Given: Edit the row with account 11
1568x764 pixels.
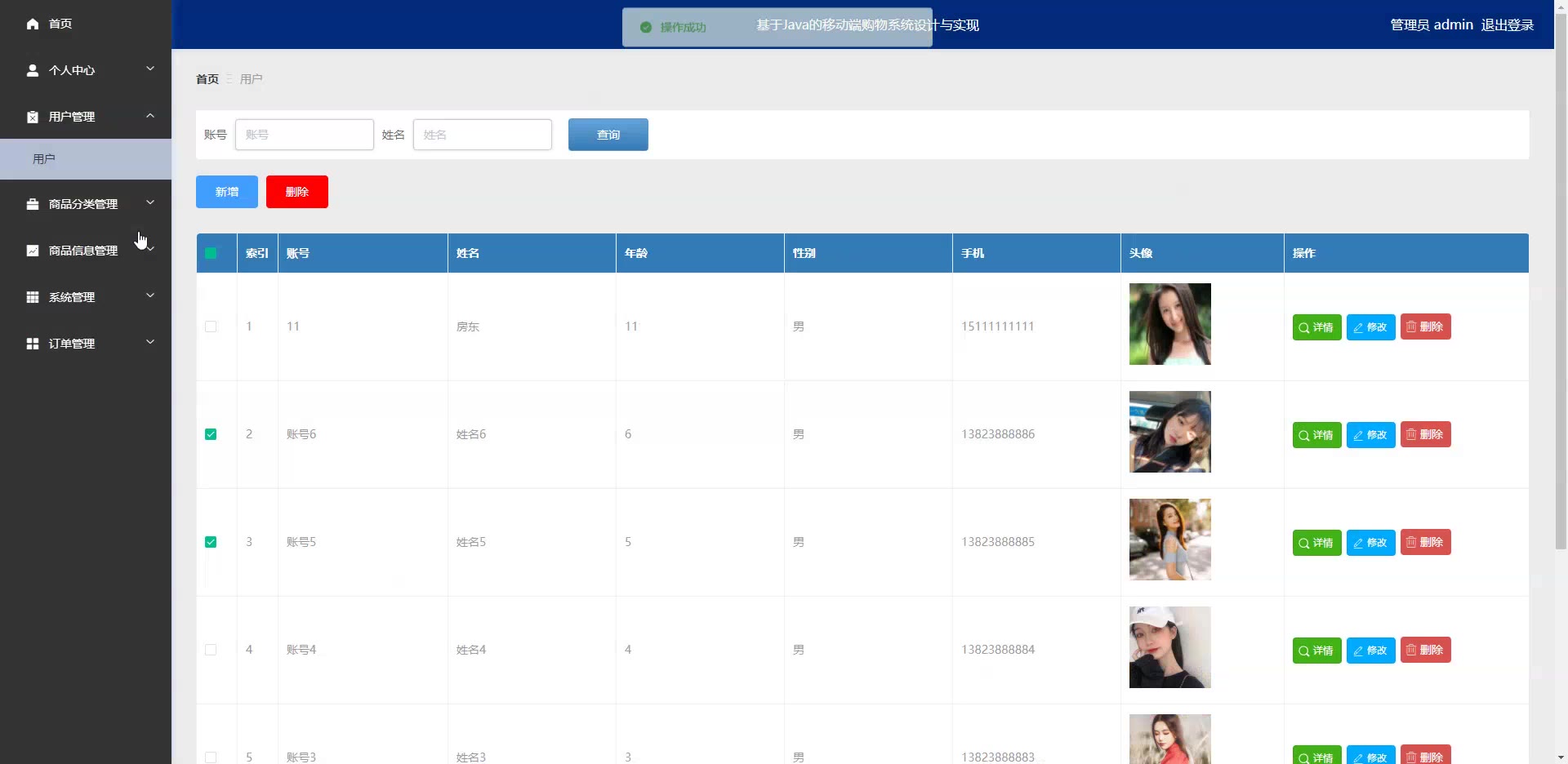Looking at the screenshot, I should [1370, 327].
